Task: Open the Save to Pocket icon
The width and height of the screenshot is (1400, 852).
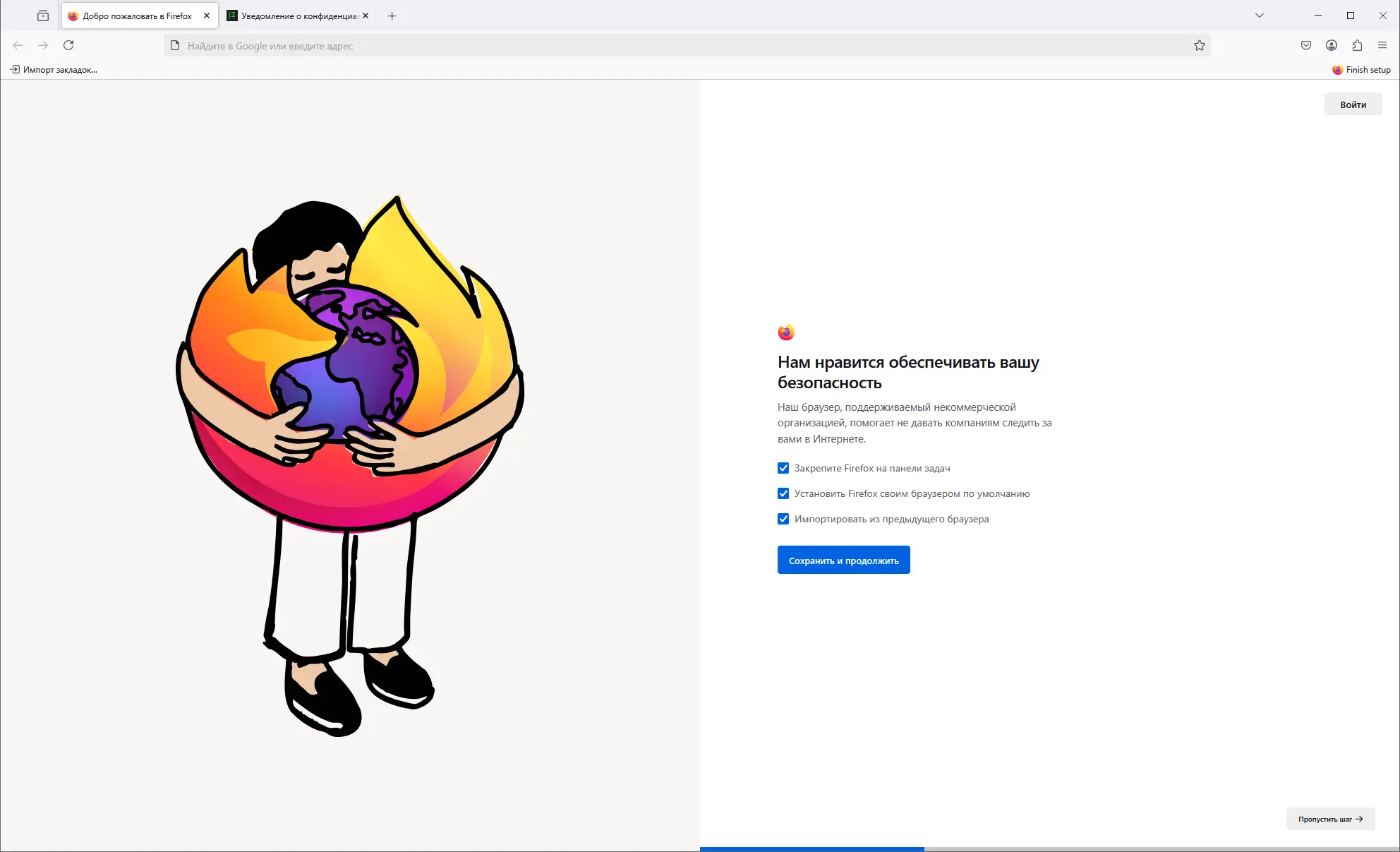Action: 1306,45
